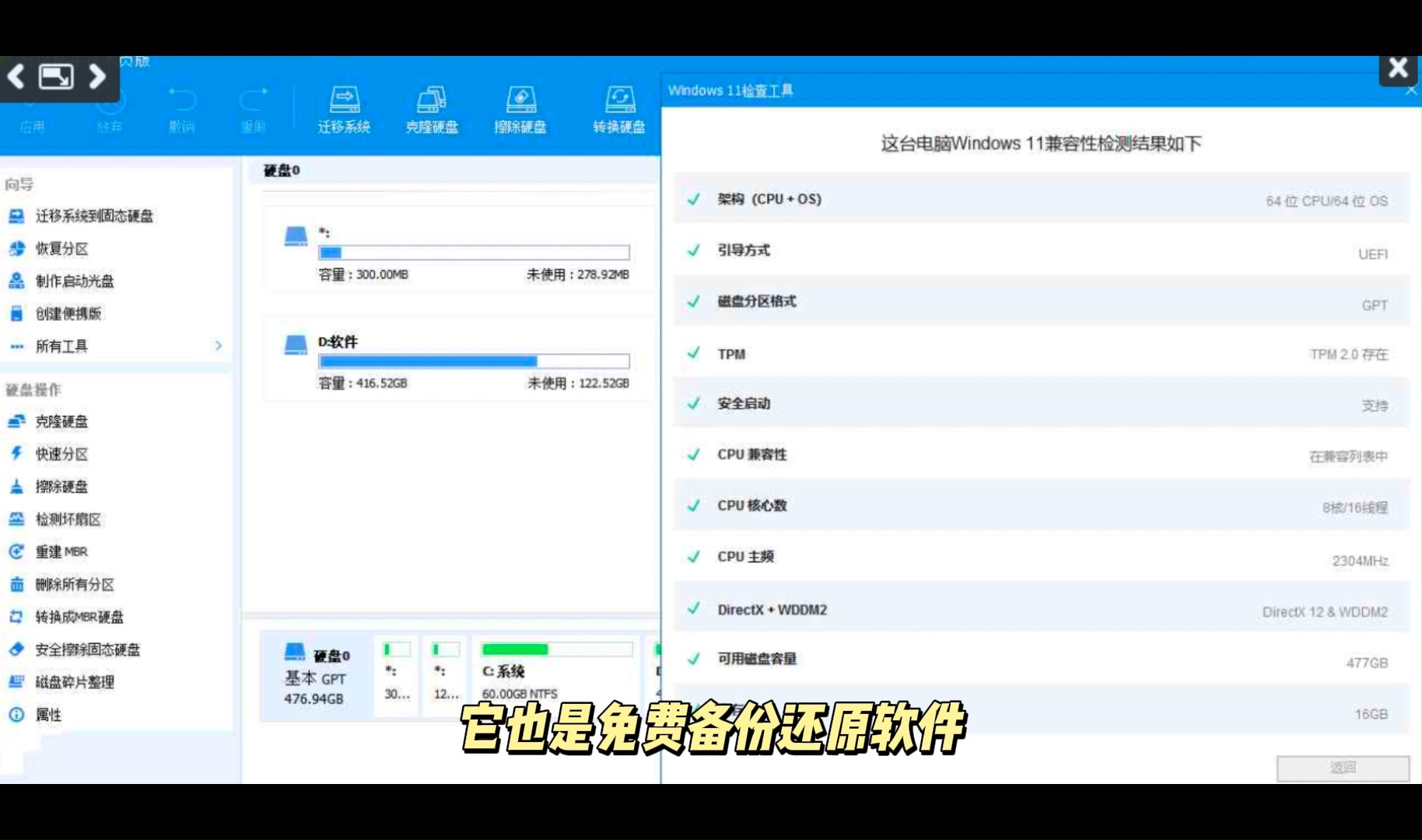This screenshot has height=840, width=1422.
Task: Expand 所有工具 submenu arrow
Action: click(219, 346)
